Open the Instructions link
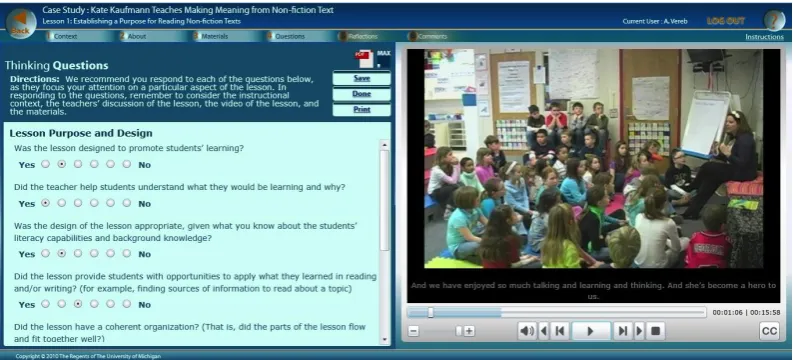 (764, 37)
